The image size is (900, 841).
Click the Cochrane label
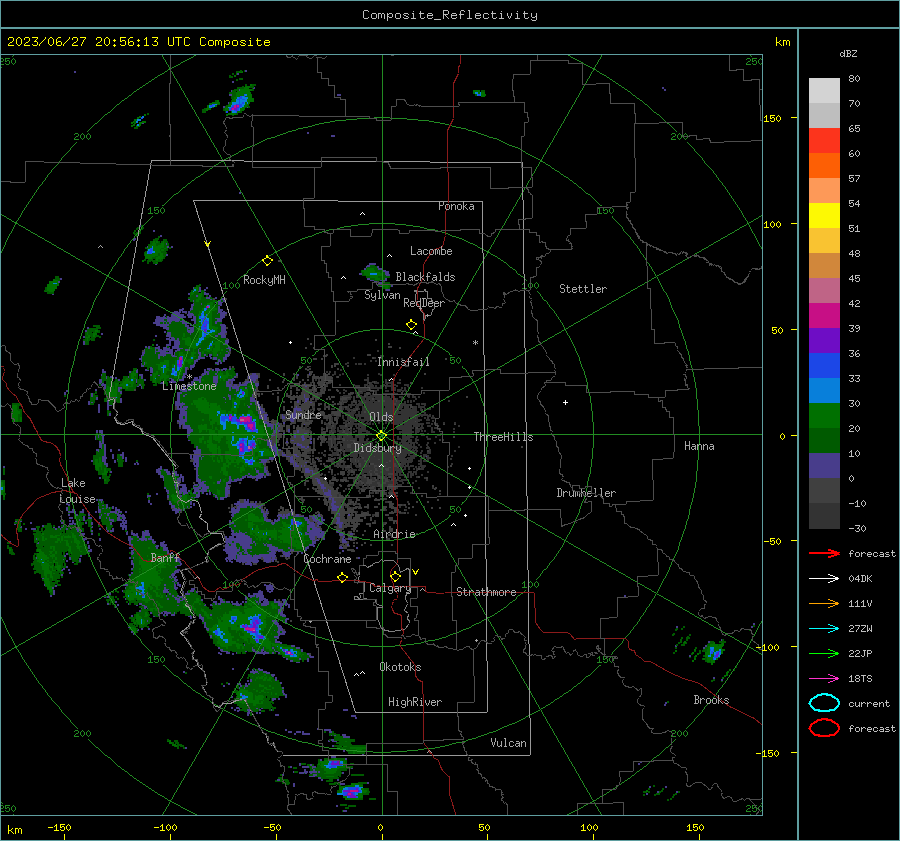pos(327,559)
